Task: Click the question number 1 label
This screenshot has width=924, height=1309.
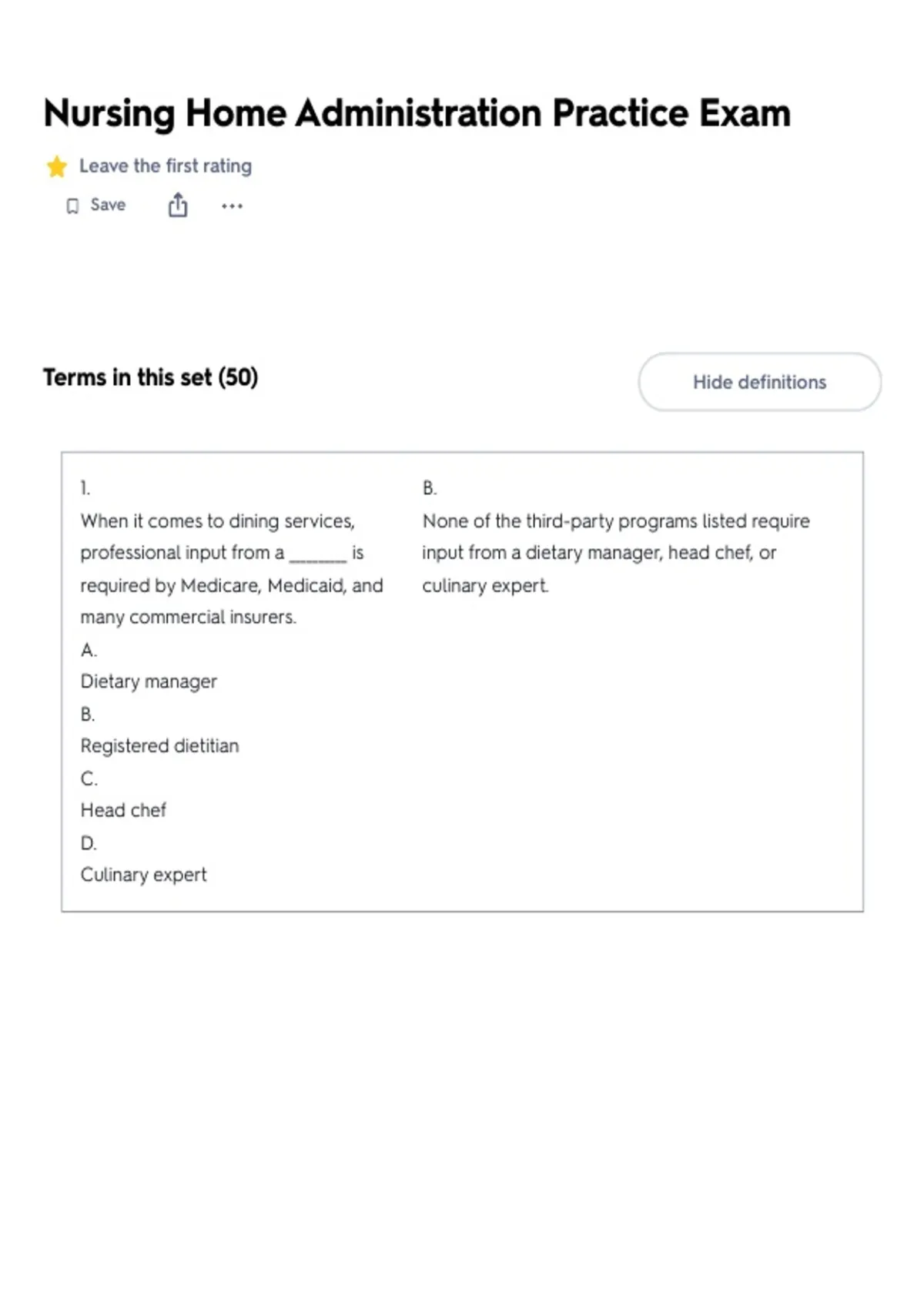Action: click(85, 488)
